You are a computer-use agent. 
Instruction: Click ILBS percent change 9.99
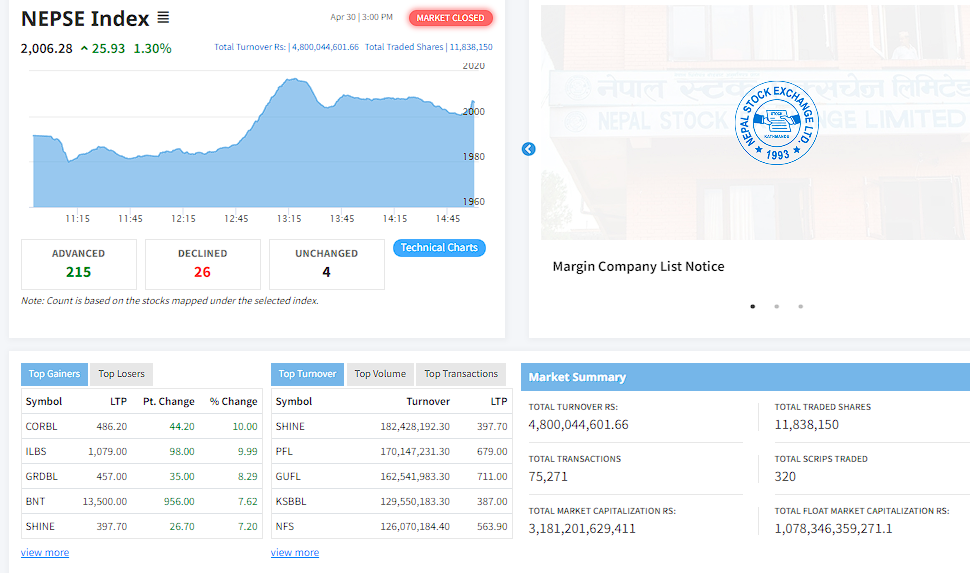point(247,452)
